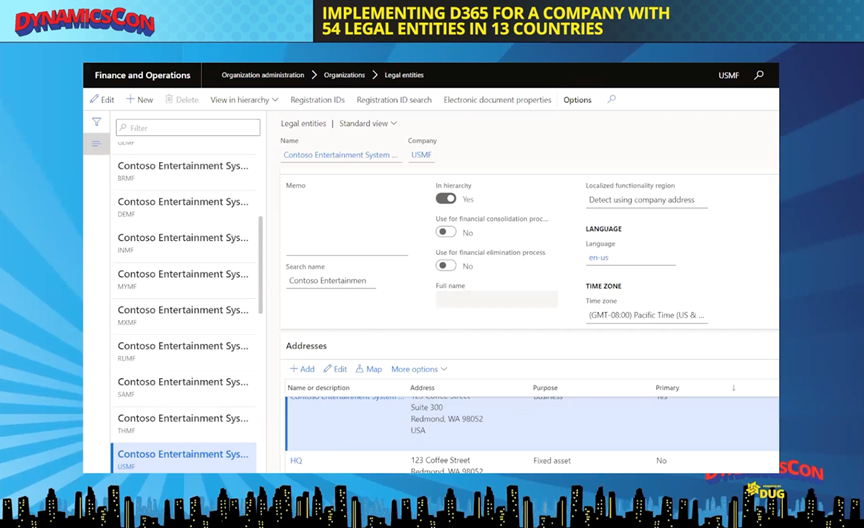
Task: Open the Options menu in action bar
Action: (x=577, y=100)
